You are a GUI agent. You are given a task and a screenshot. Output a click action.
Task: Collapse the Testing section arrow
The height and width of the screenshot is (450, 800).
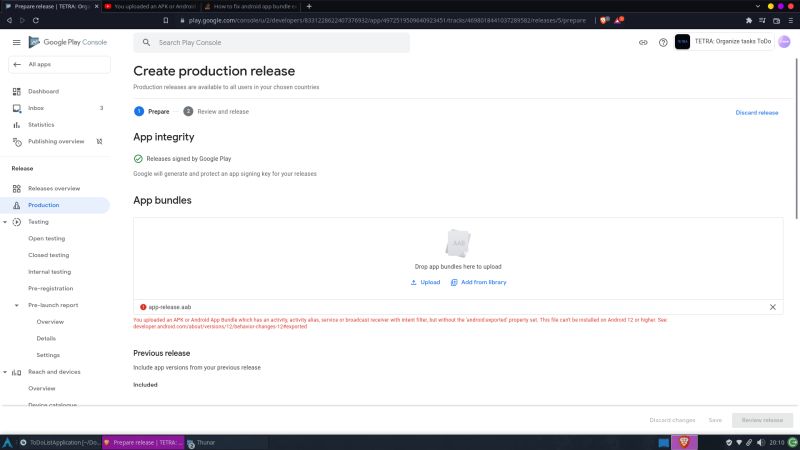(5, 222)
